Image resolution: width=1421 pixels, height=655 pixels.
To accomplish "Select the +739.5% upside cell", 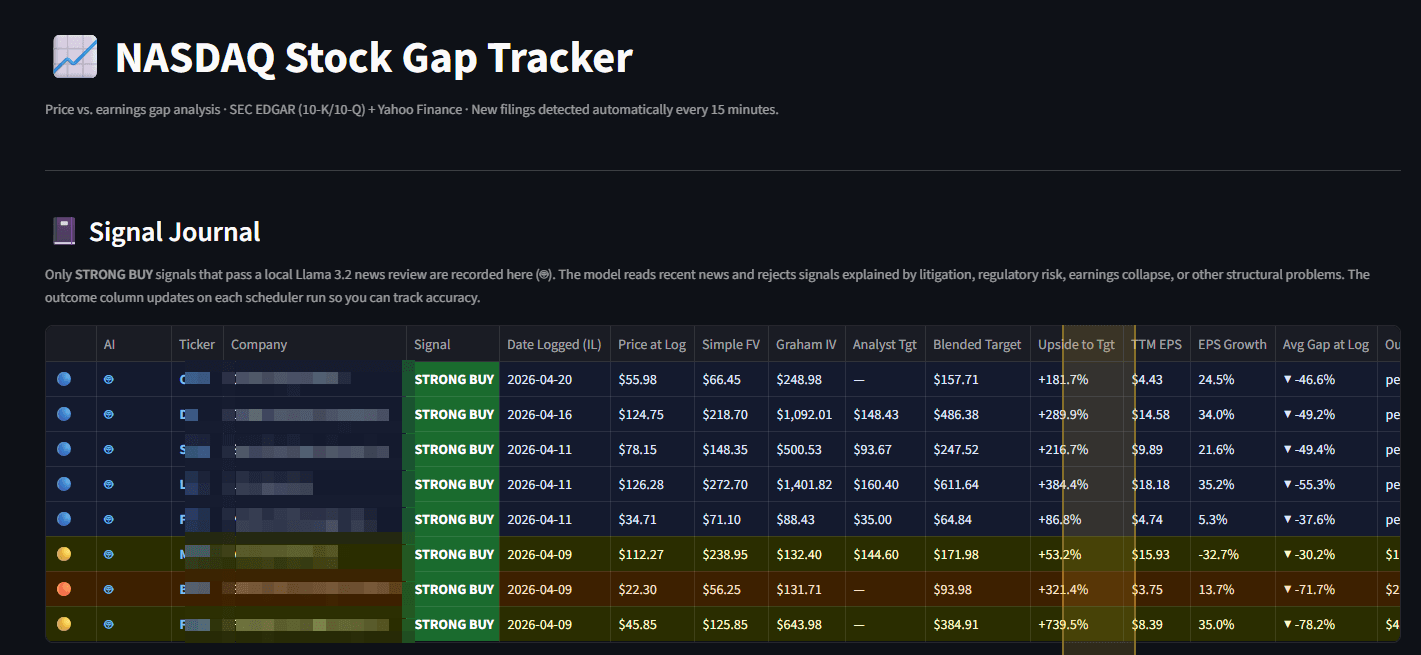I will click(x=1076, y=624).
